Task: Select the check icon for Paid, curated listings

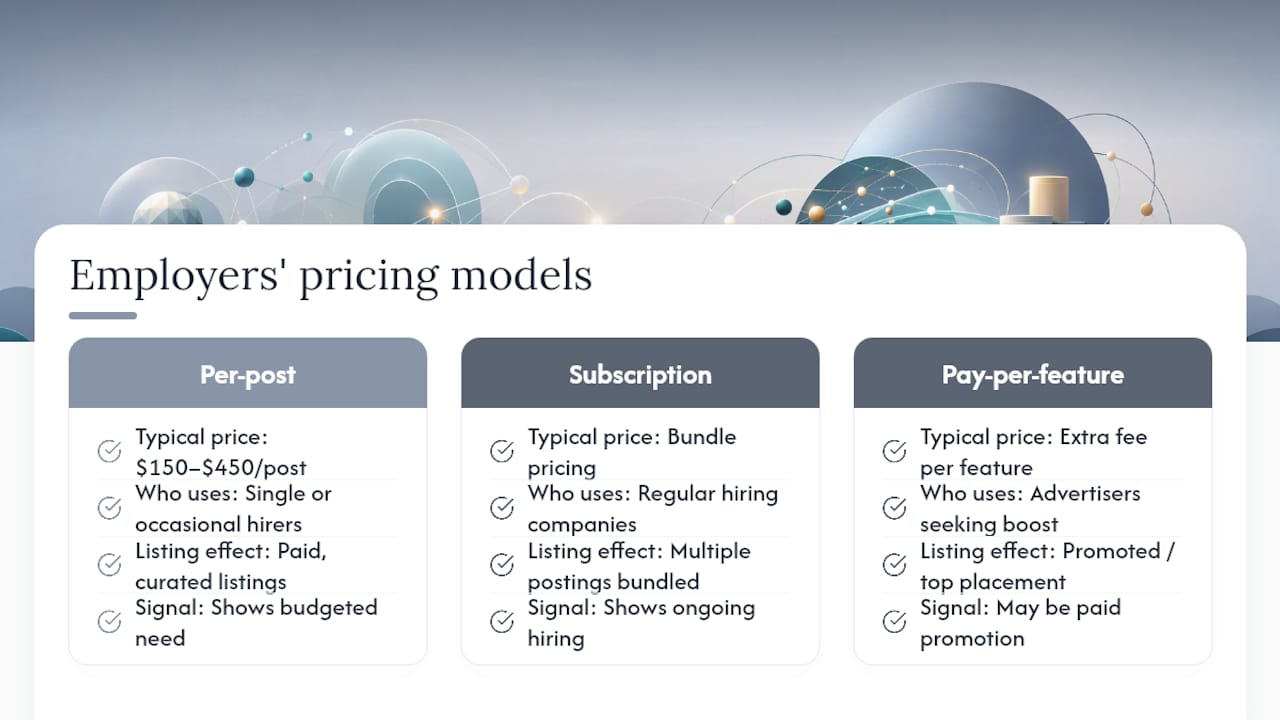Action: point(110,566)
